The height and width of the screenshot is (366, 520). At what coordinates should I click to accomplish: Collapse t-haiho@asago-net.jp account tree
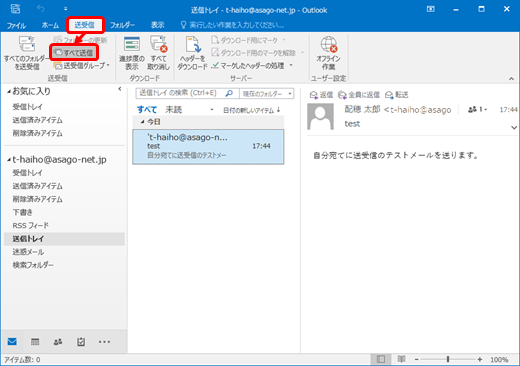(x=9, y=160)
